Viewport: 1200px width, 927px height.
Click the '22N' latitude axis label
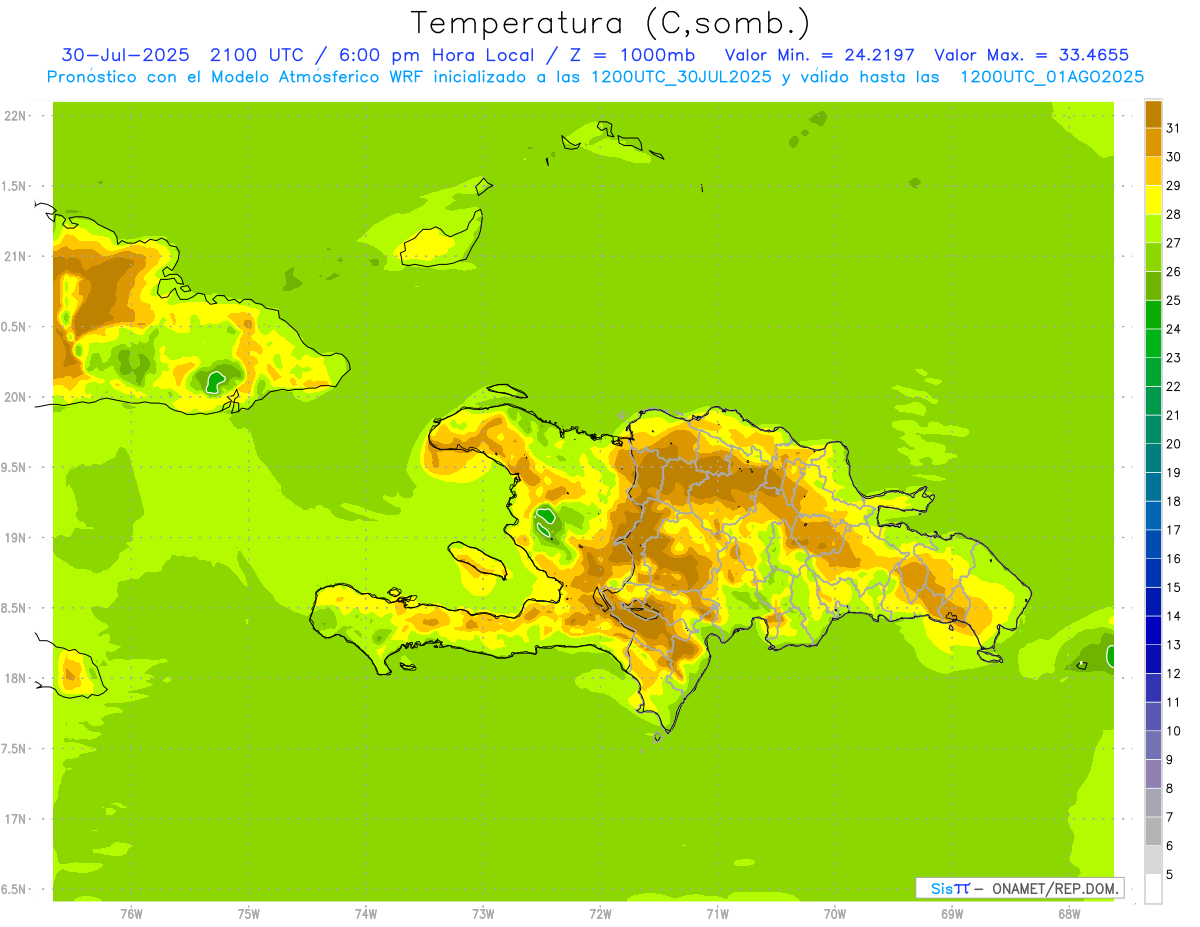(x=14, y=116)
